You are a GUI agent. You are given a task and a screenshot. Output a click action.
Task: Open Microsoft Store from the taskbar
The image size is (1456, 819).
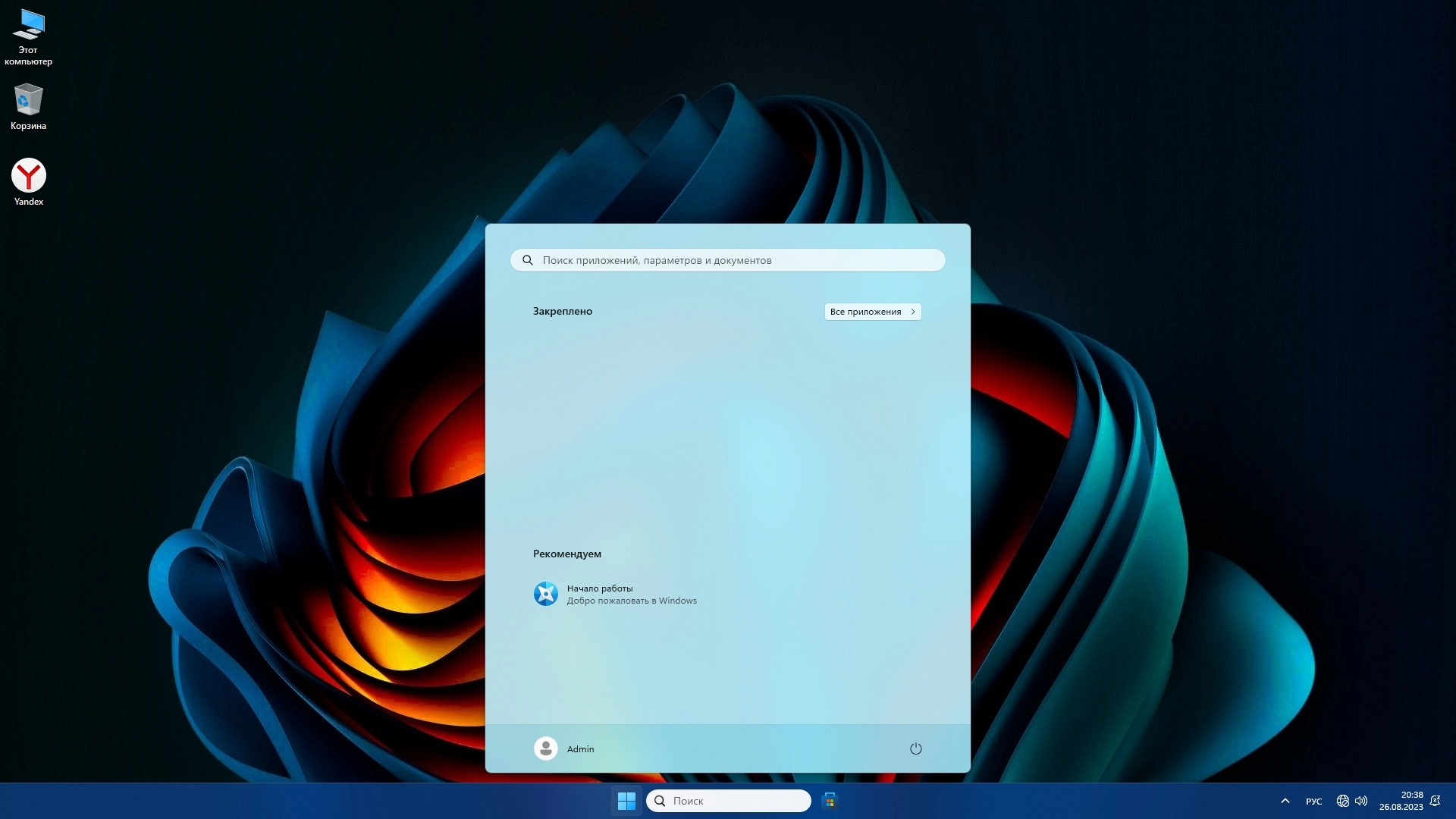tap(830, 801)
